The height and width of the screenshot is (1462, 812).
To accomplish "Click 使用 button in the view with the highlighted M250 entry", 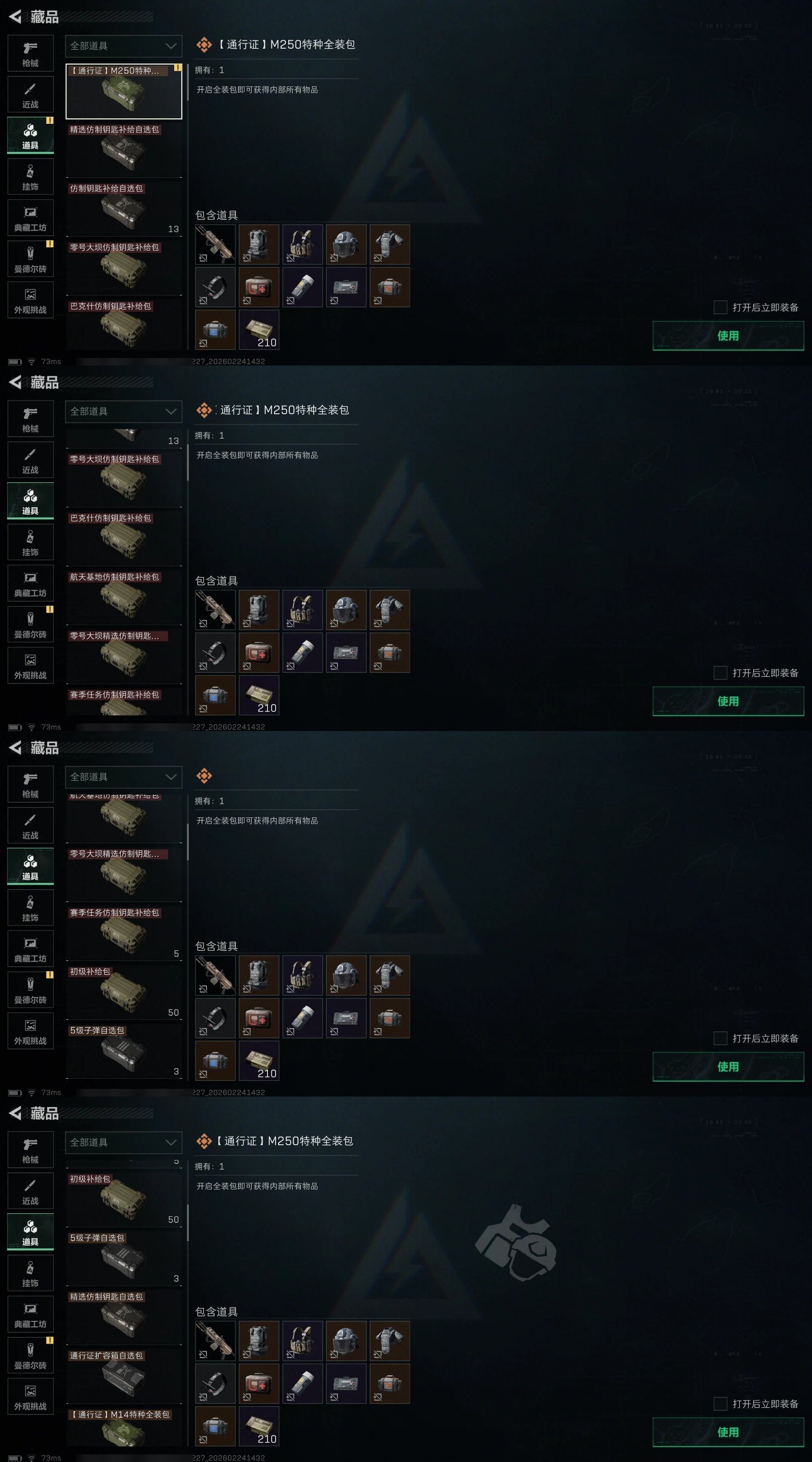I will 728,336.
